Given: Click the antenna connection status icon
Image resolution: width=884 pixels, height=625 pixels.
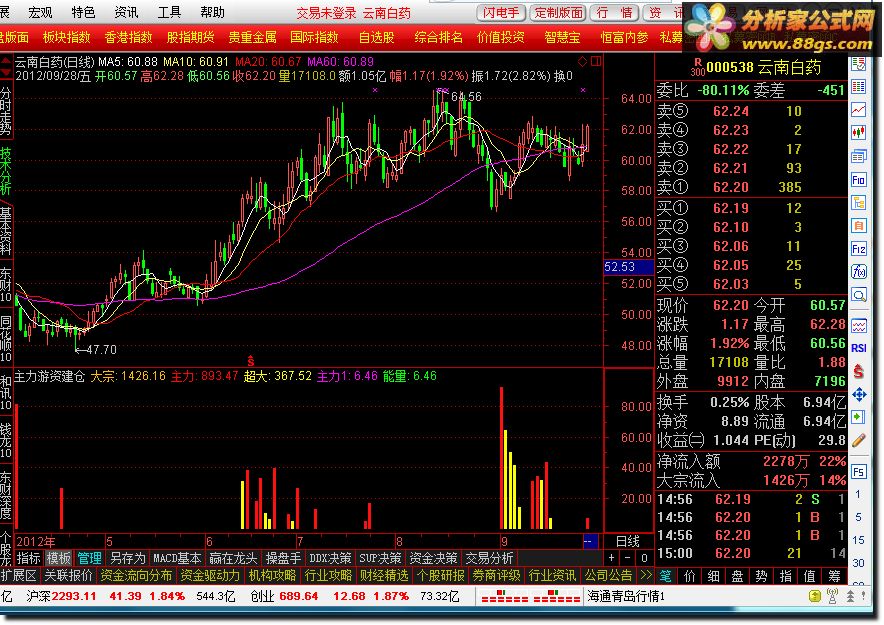Looking at the screenshot, I should pyautogui.click(x=832, y=596).
